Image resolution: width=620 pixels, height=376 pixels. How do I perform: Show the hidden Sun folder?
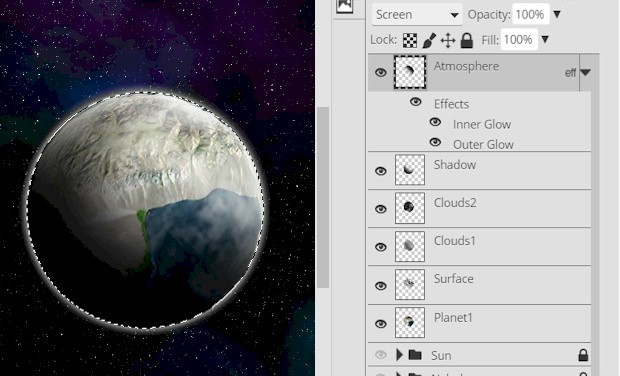point(380,355)
